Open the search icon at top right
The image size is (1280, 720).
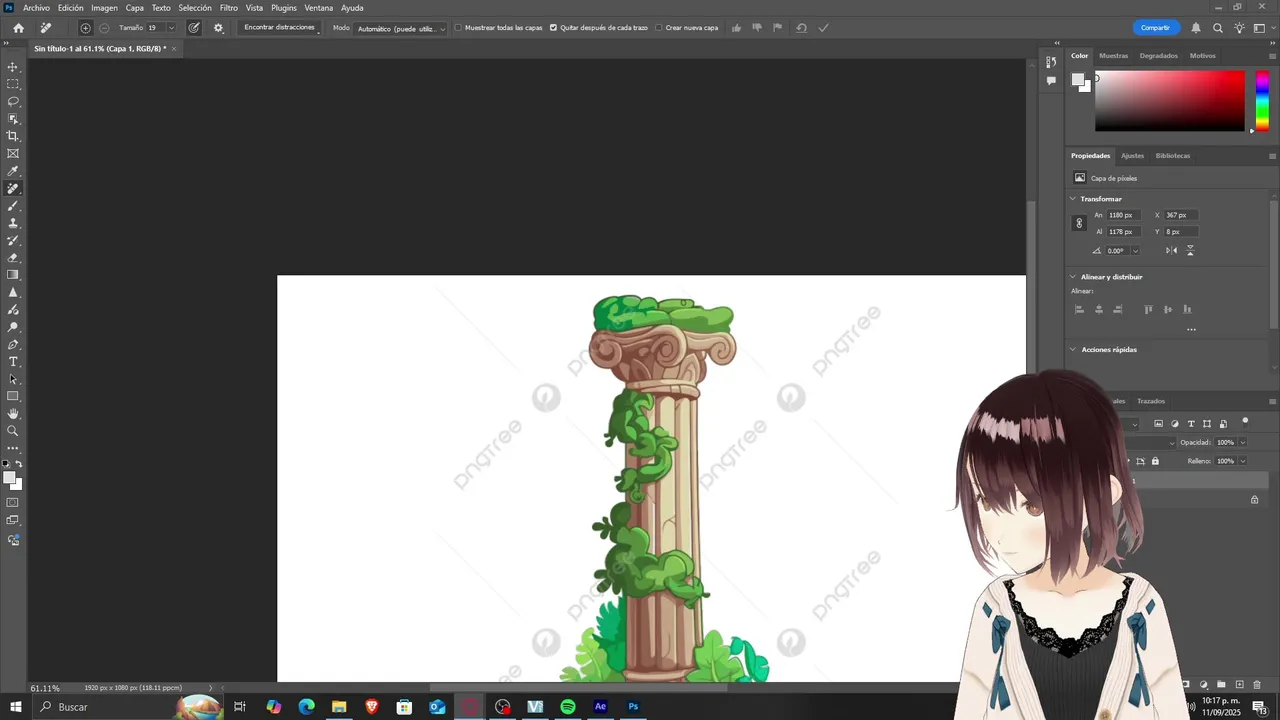click(1218, 28)
